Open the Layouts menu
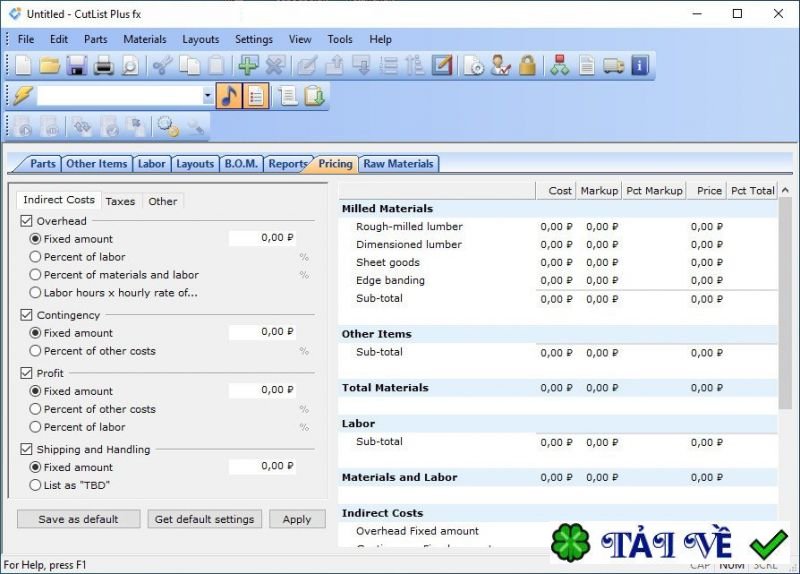Image resolution: width=800 pixels, height=574 pixels. click(x=201, y=39)
